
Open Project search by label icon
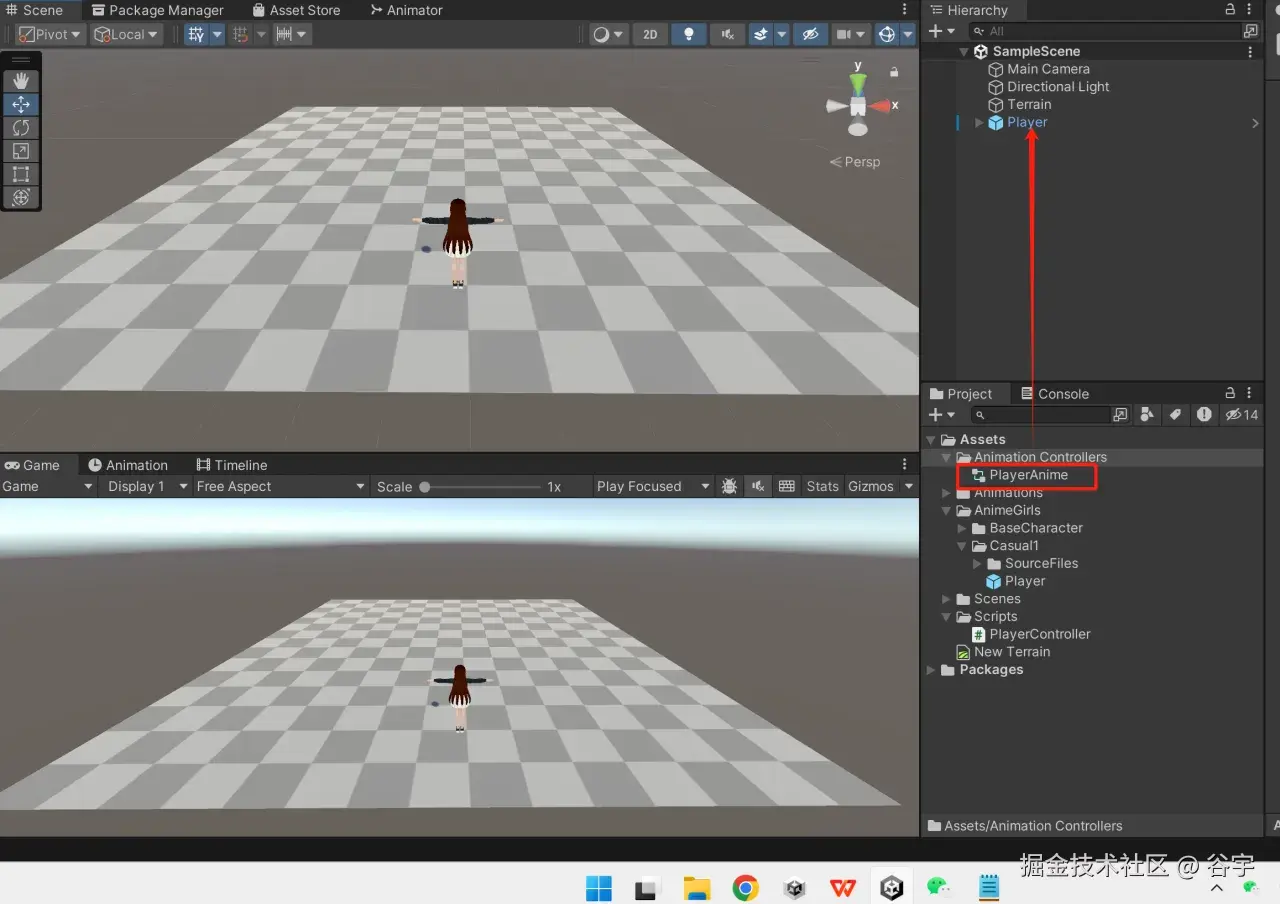pos(1176,414)
